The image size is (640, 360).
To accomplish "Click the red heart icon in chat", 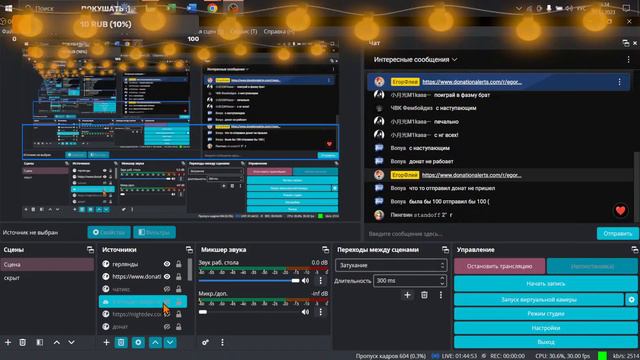I will tap(620, 211).
